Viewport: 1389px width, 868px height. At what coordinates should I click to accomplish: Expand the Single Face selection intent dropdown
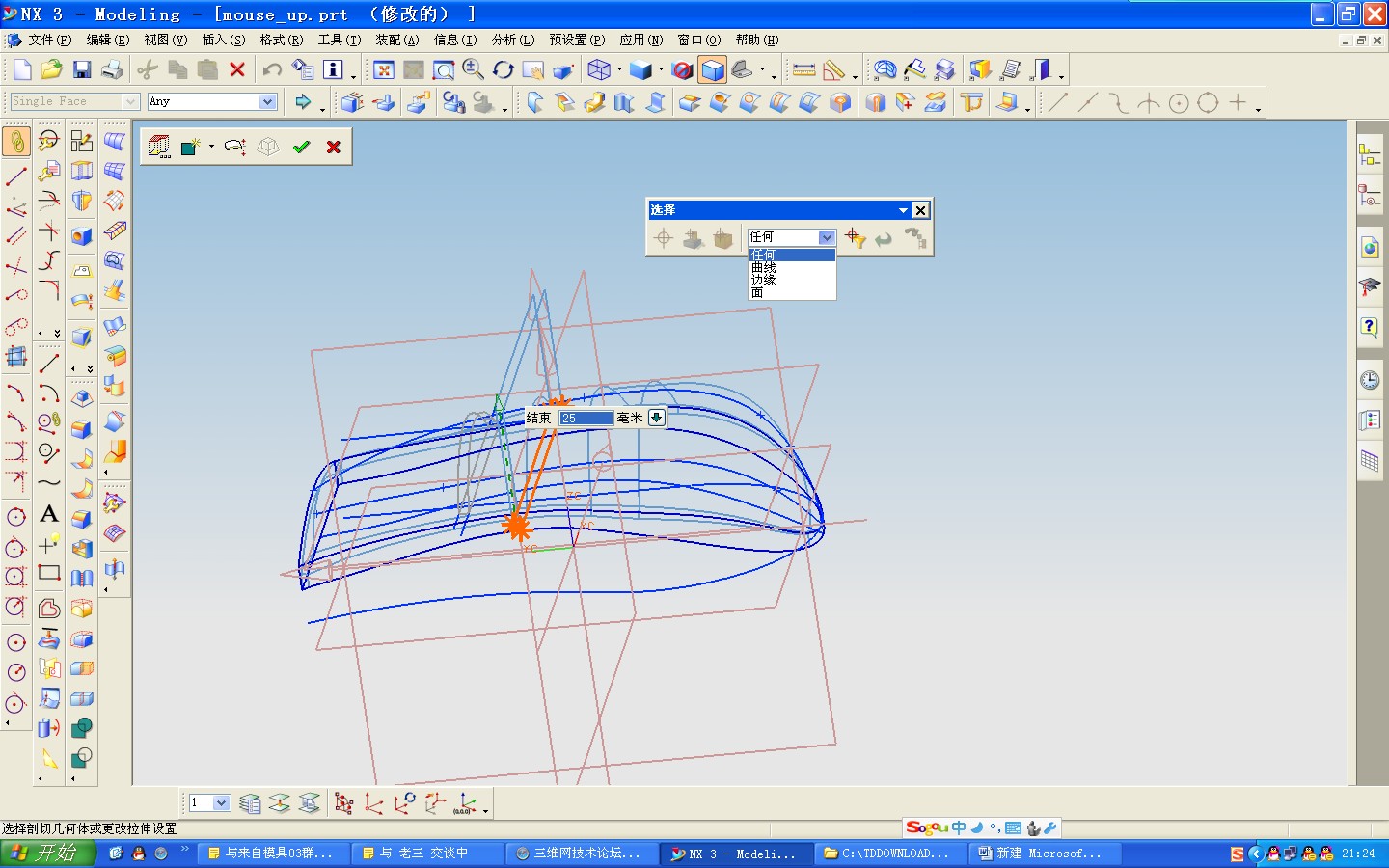[x=131, y=101]
